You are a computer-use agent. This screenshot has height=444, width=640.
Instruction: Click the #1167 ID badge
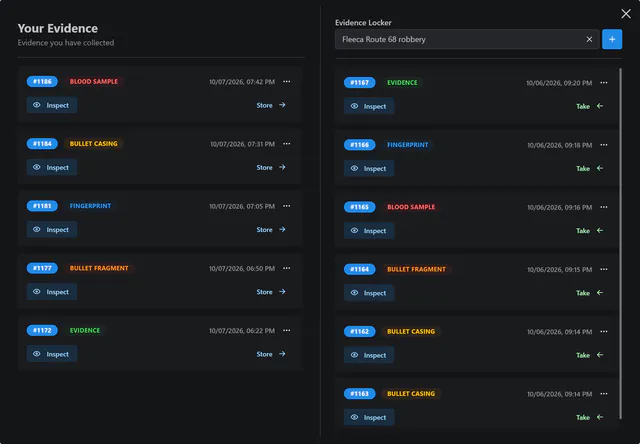pyautogui.click(x=360, y=82)
